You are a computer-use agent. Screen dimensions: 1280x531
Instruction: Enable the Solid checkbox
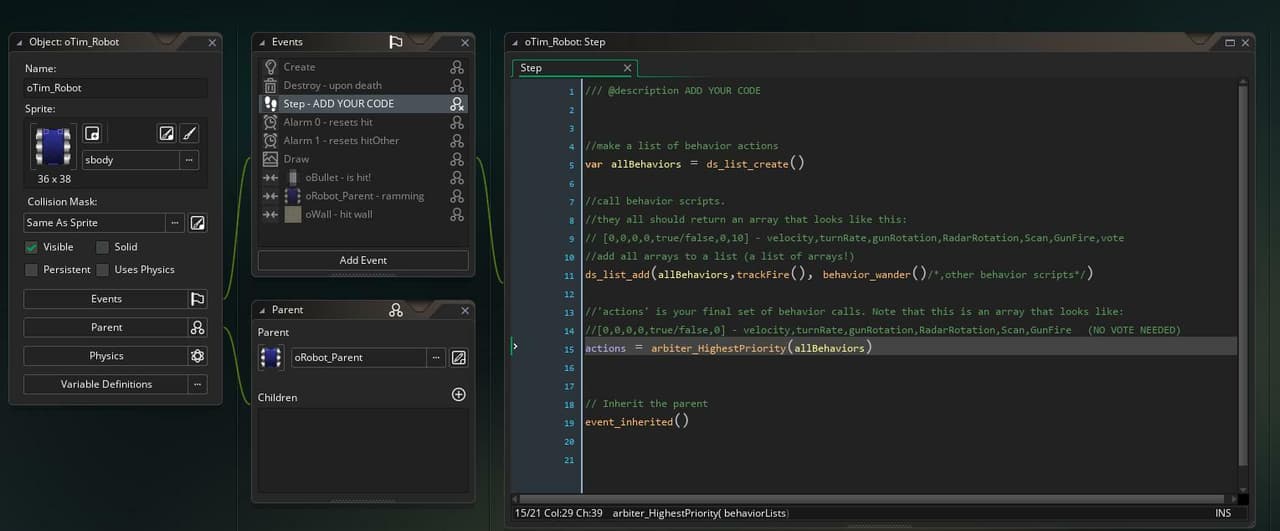point(102,247)
